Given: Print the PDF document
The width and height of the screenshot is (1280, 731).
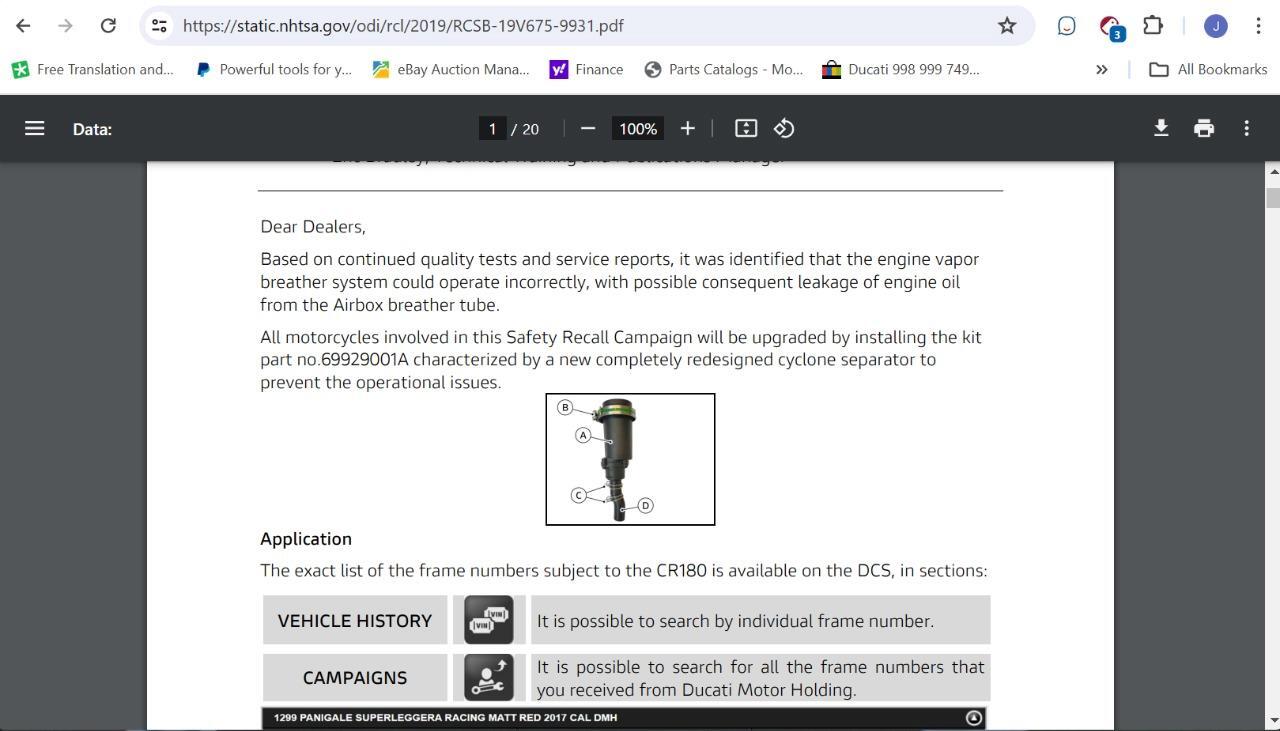Looking at the screenshot, I should 1204,128.
